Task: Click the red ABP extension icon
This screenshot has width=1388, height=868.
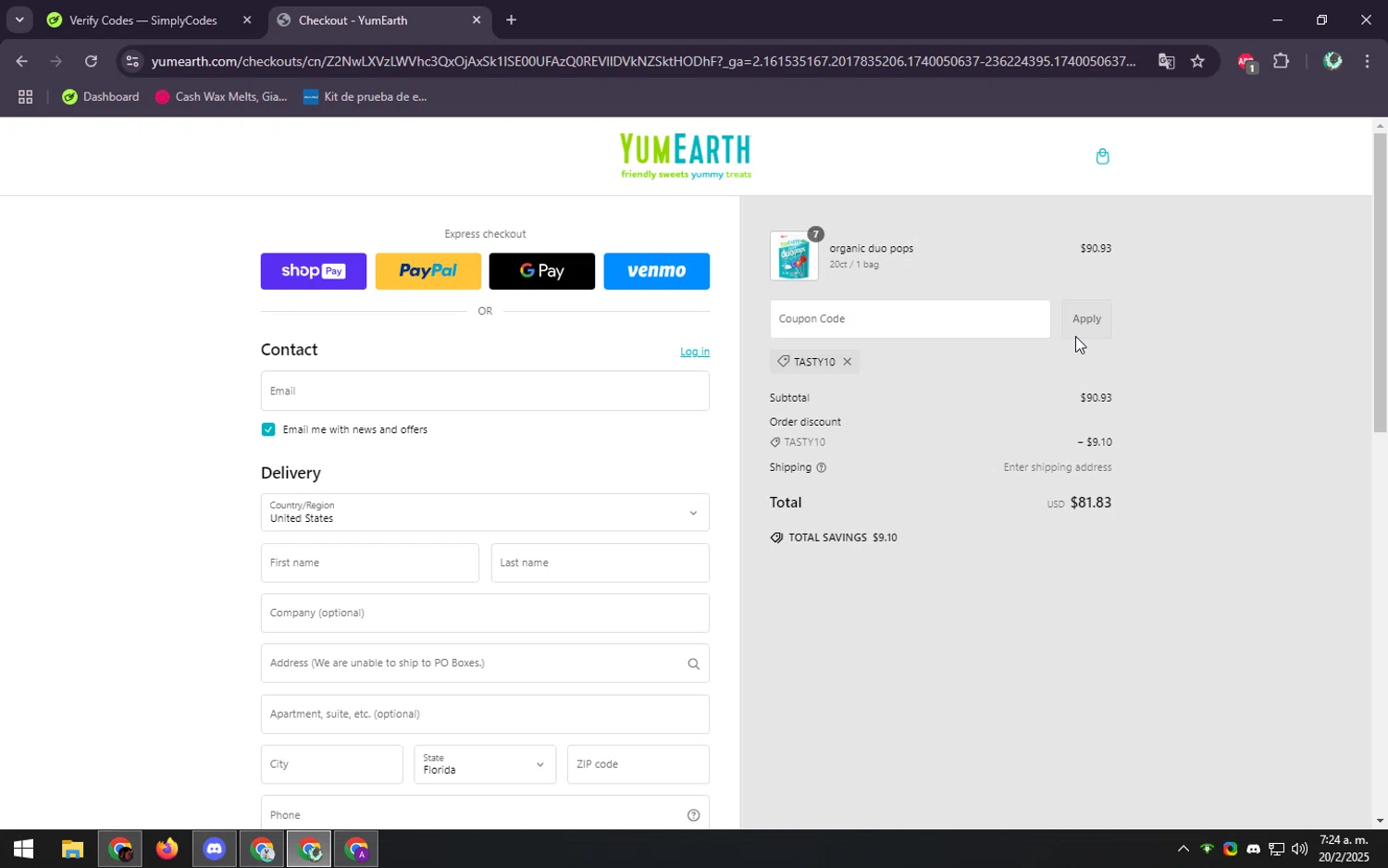Action: pyautogui.click(x=1245, y=62)
